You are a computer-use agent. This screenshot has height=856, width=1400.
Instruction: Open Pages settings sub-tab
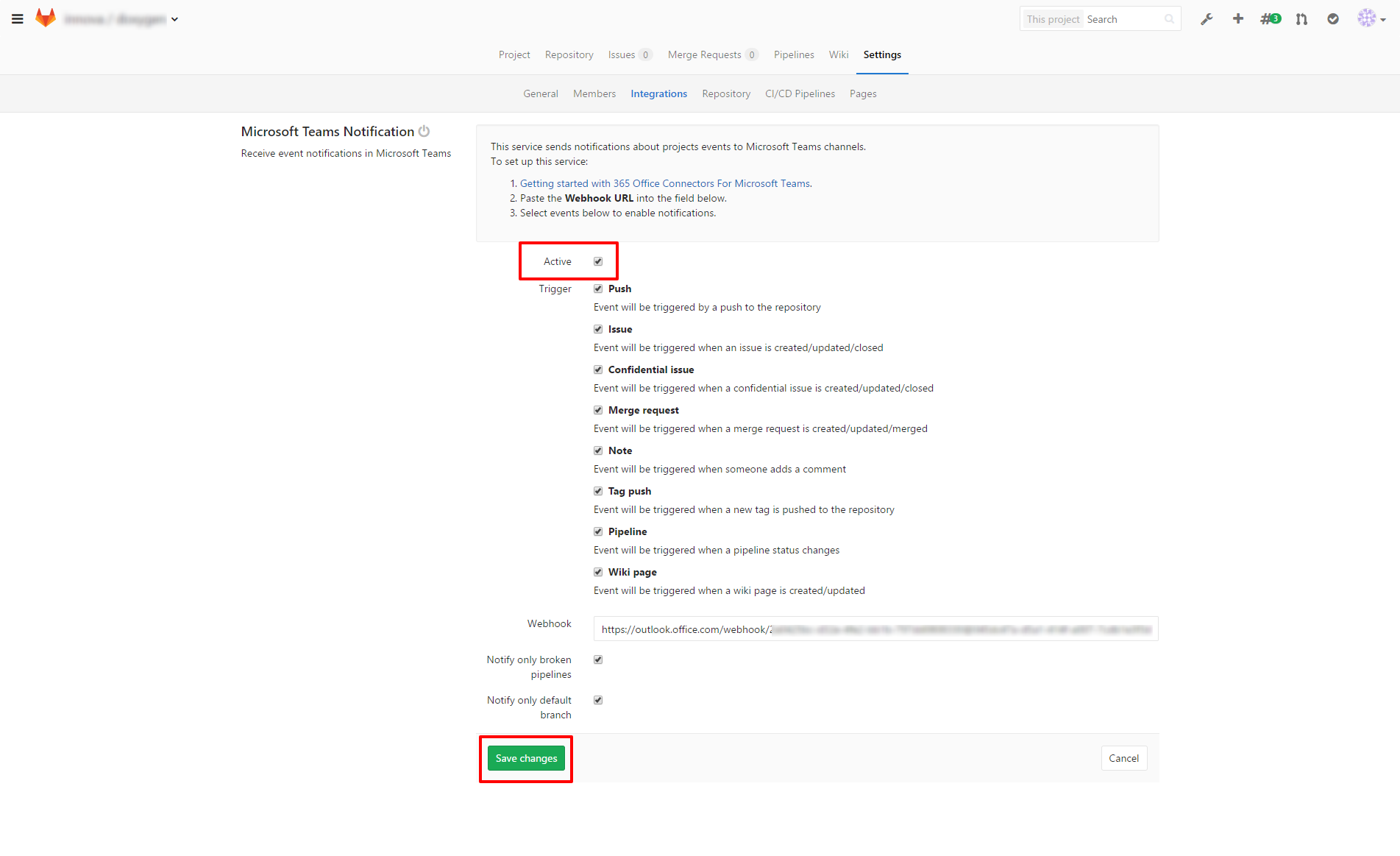(863, 93)
